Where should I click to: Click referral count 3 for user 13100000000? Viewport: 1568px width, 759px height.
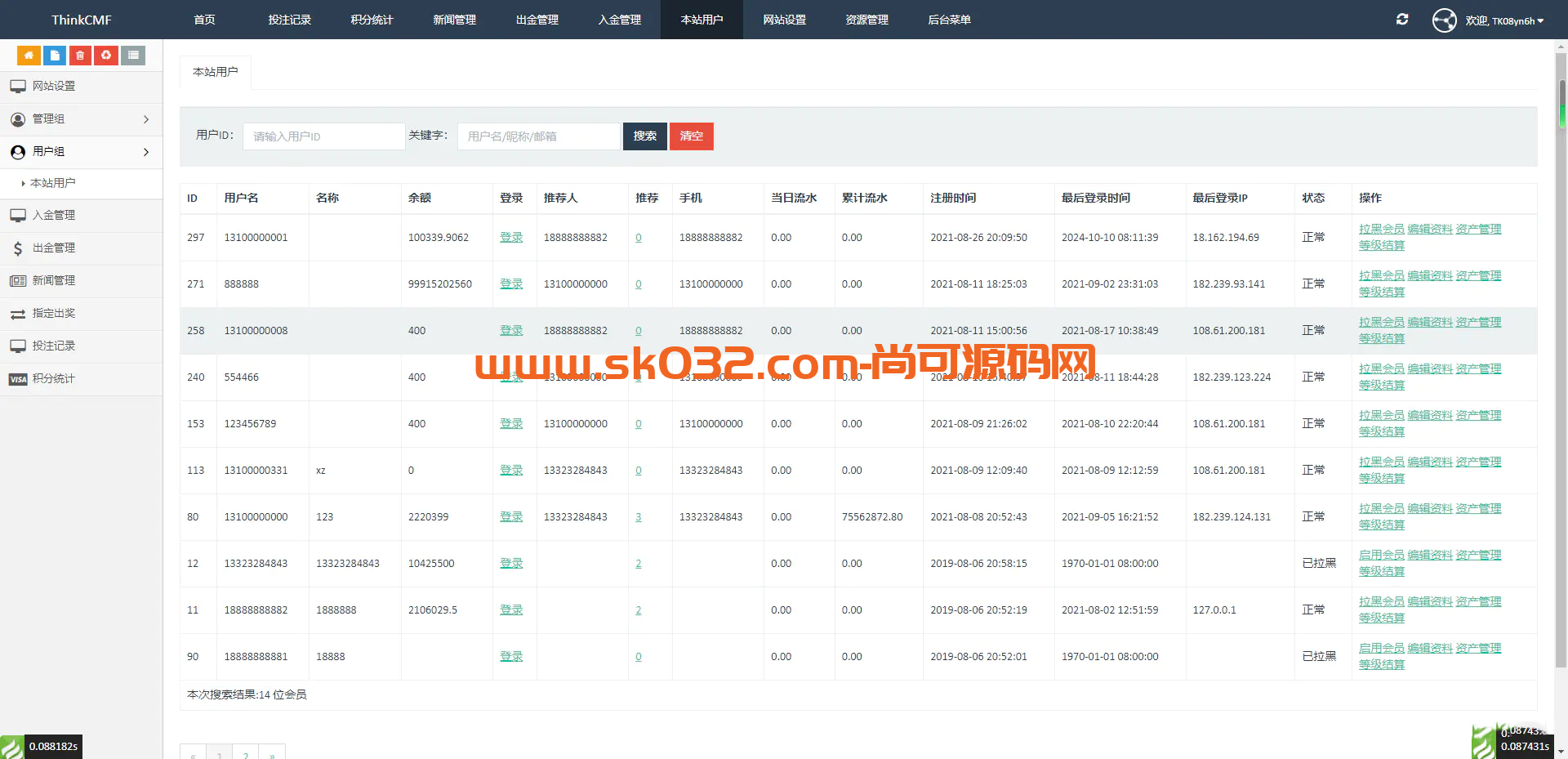[639, 517]
